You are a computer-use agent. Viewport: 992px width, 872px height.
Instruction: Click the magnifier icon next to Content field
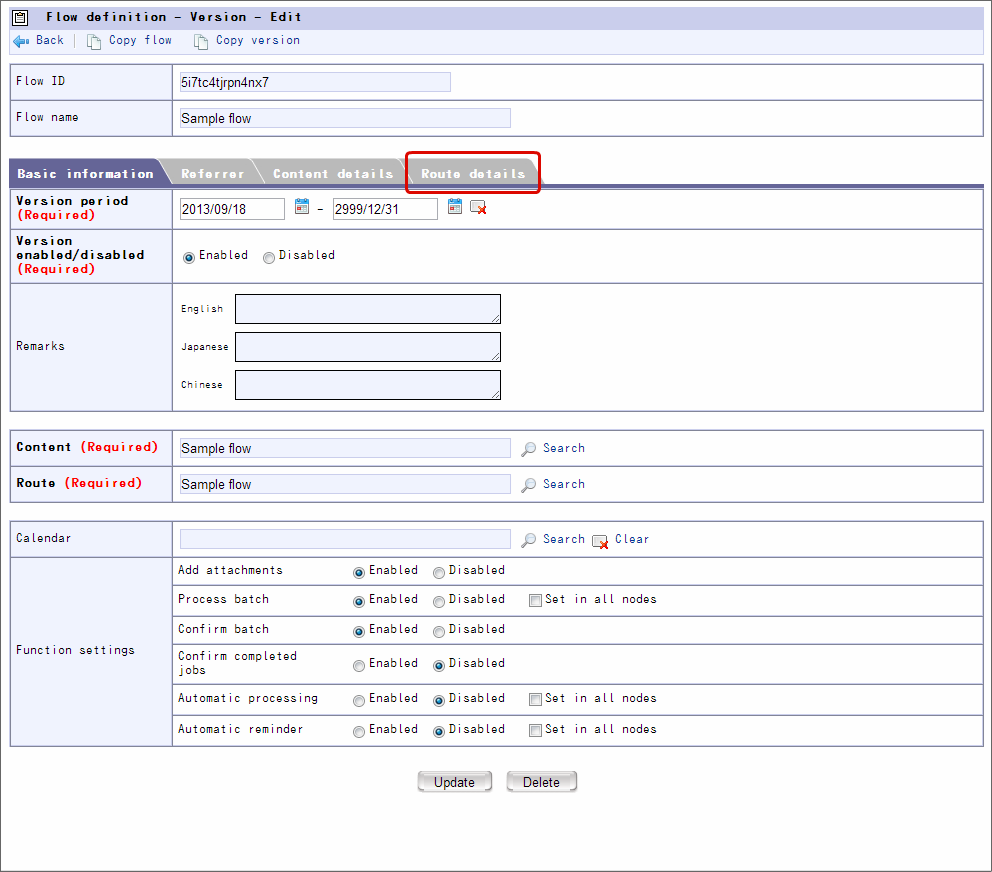[x=528, y=449]
